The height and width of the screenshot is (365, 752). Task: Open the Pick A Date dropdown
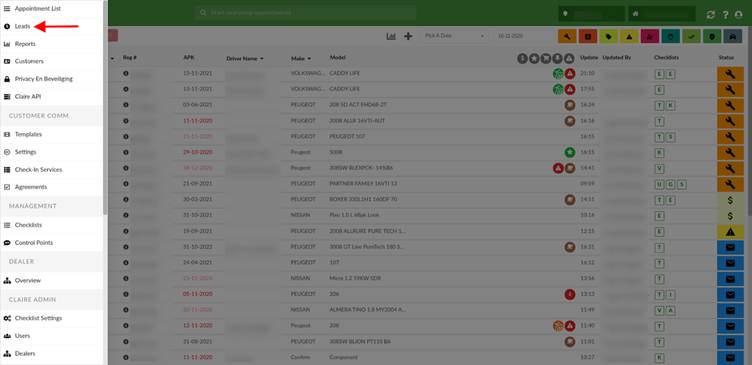point(453,36)
